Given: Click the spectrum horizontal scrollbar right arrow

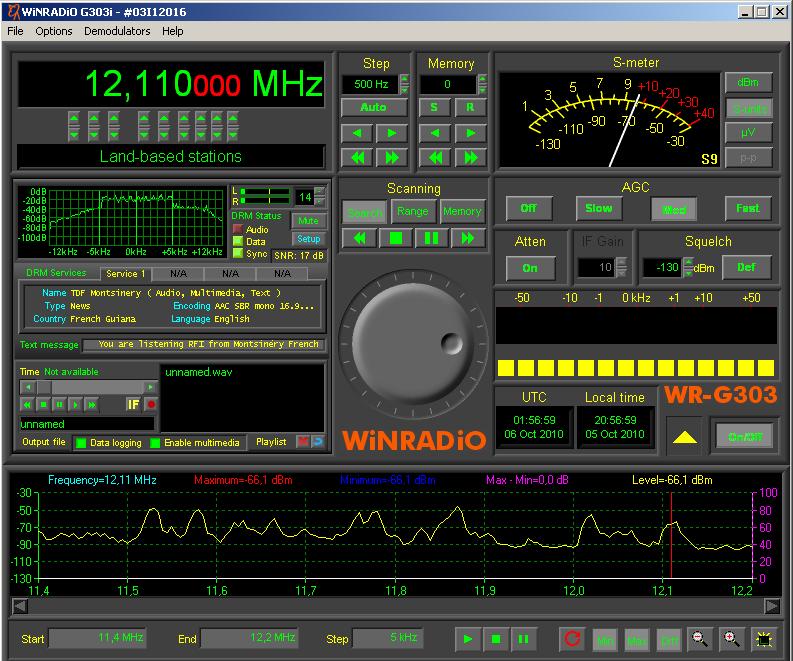Looking at the screenshot, I should pyautogui.click(x=772, y=606).
